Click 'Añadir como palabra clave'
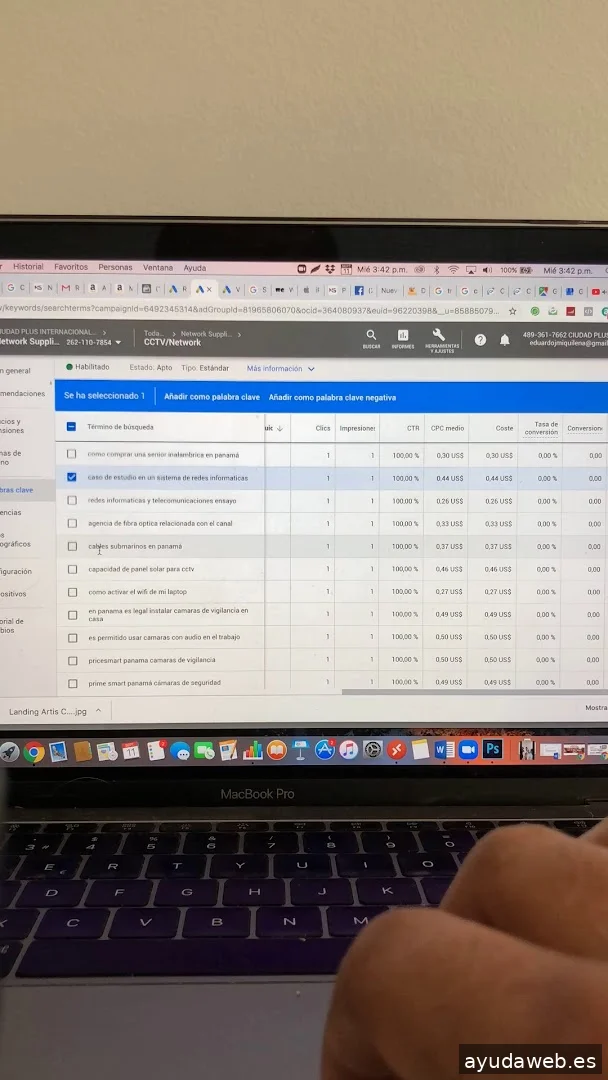The image size is (608, 1080). coord(212,397)
